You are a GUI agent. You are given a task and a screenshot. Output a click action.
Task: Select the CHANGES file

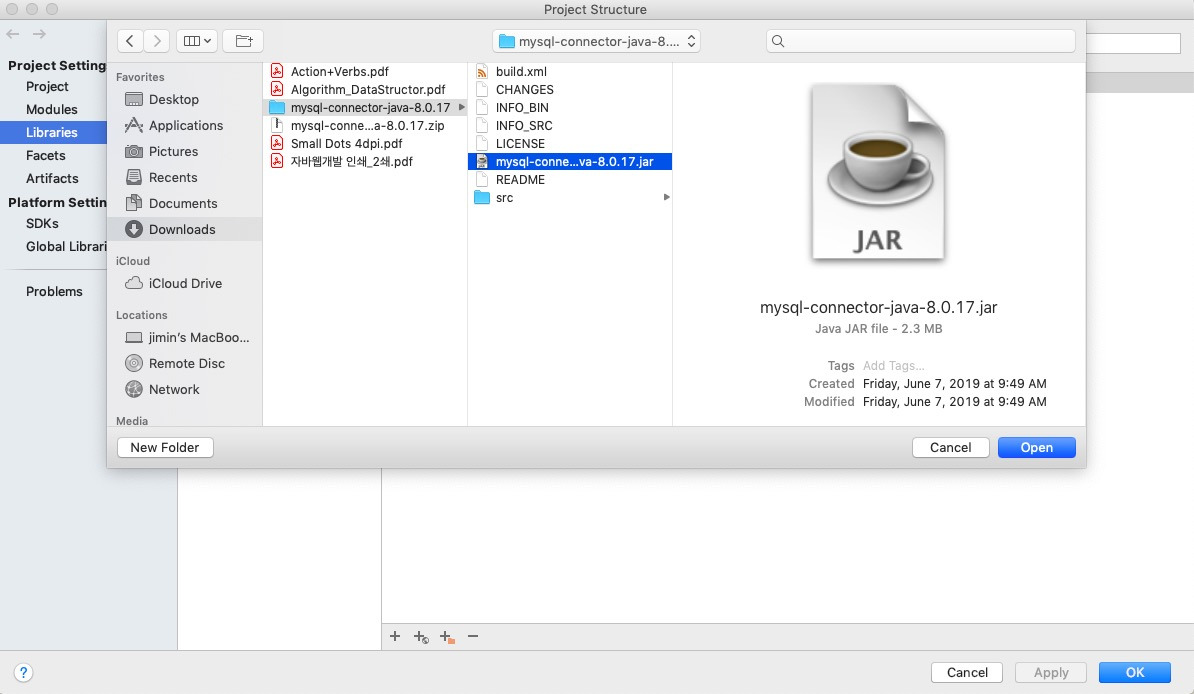(570, 90)
